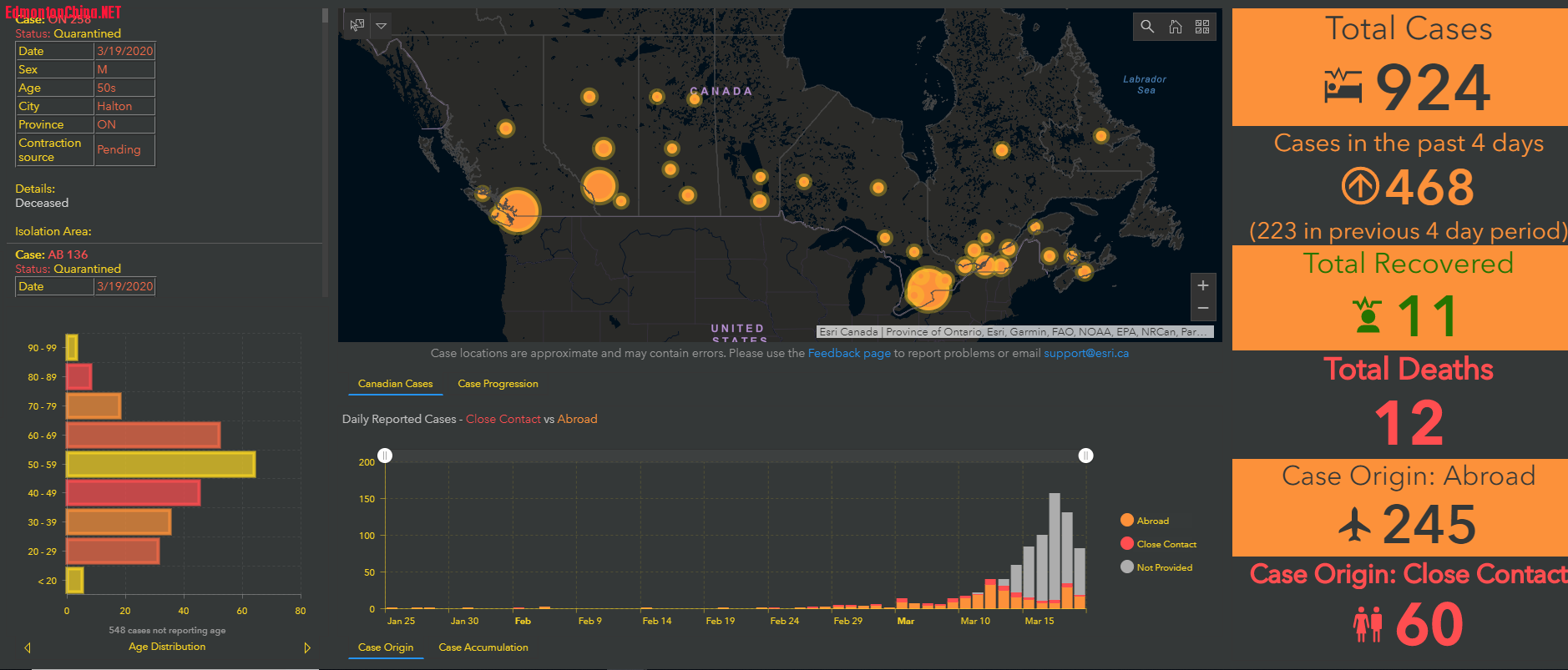Click the Deceased details text
This screenshot has height=670, width=1568.
(x=42, y=203)
